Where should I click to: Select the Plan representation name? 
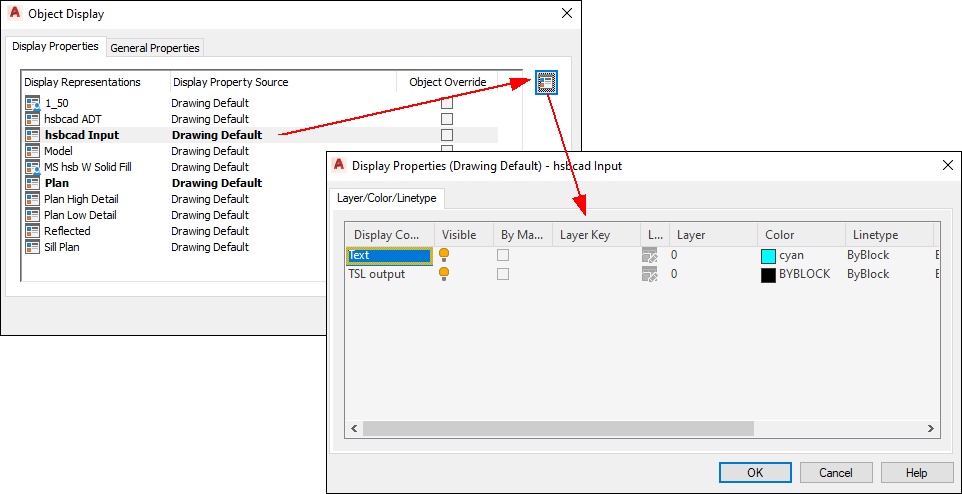tap(56, 183)
